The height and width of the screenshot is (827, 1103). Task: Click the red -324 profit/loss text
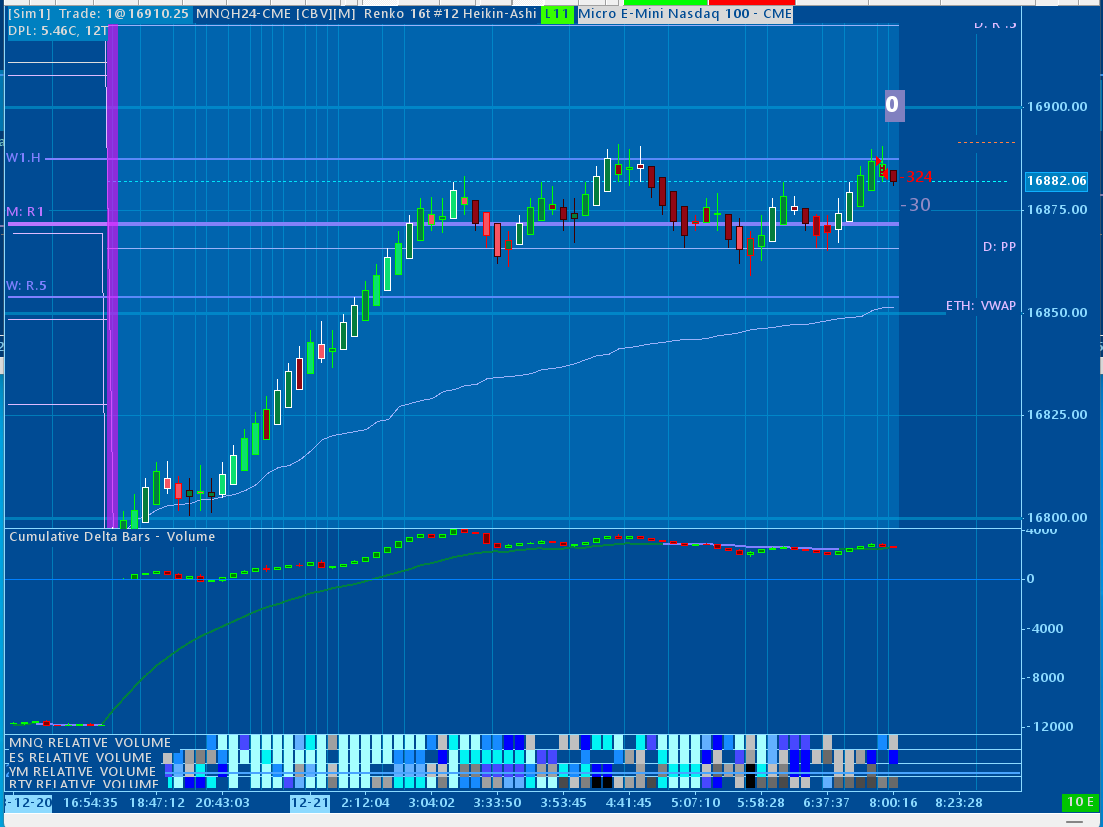tap(918, 177)
